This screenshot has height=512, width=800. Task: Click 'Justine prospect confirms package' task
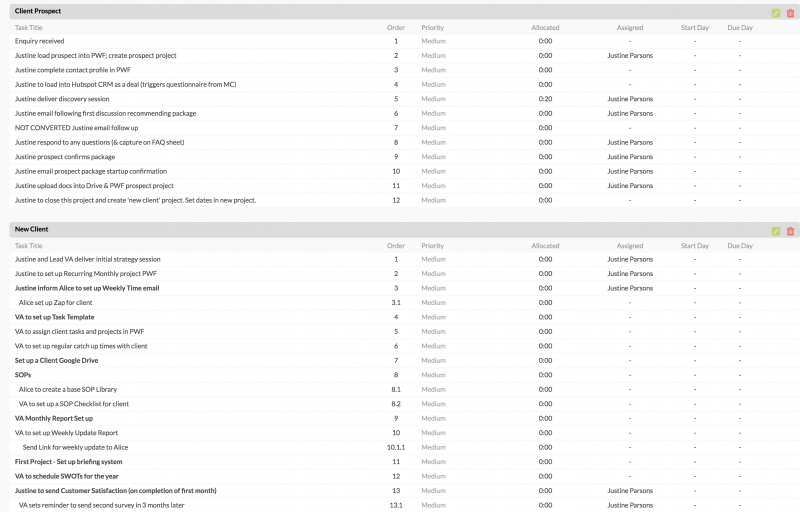click(x=65, y=157)
